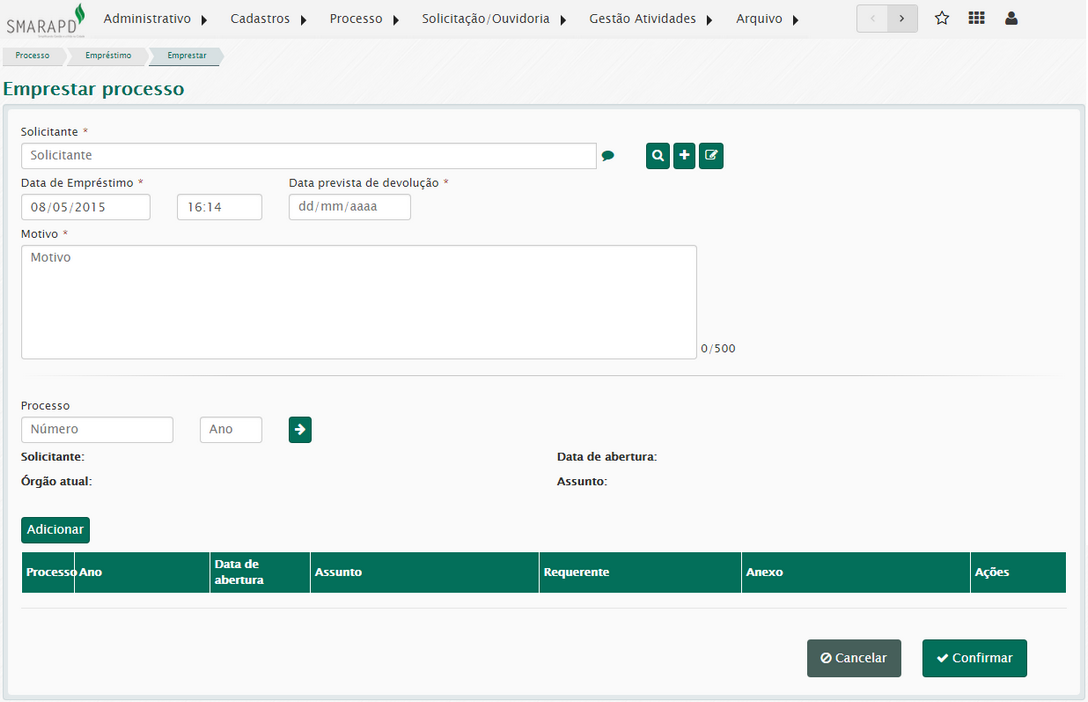Click the speech bubble icon beside Solicitante

click(608, 156)
